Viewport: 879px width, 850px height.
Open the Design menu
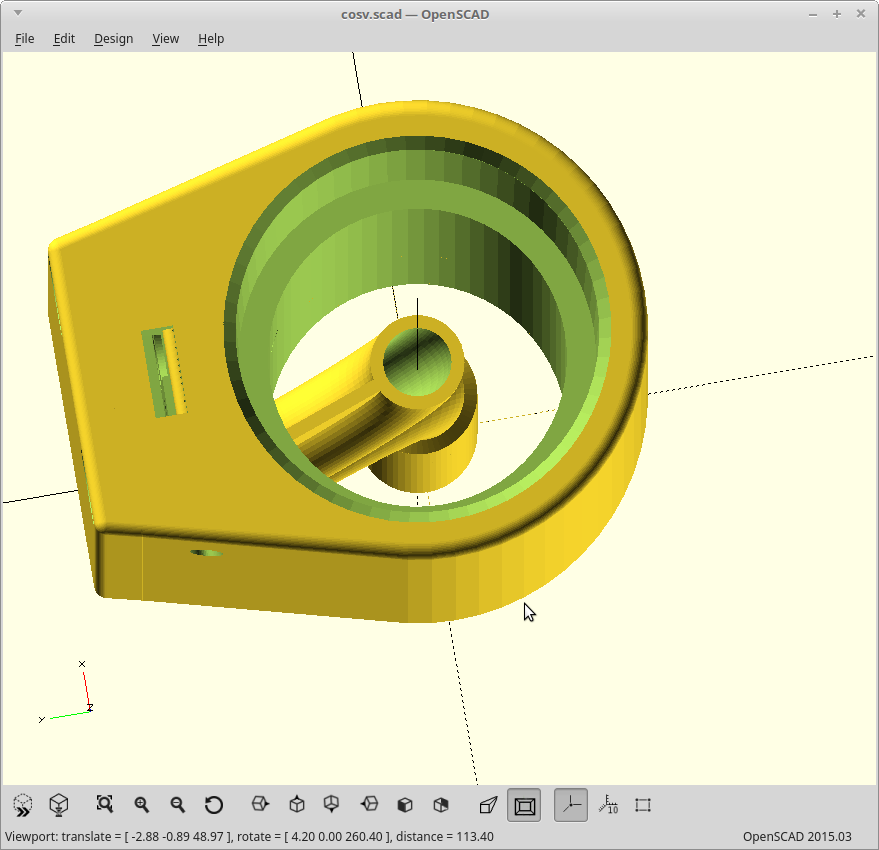(x=113, y=38)
